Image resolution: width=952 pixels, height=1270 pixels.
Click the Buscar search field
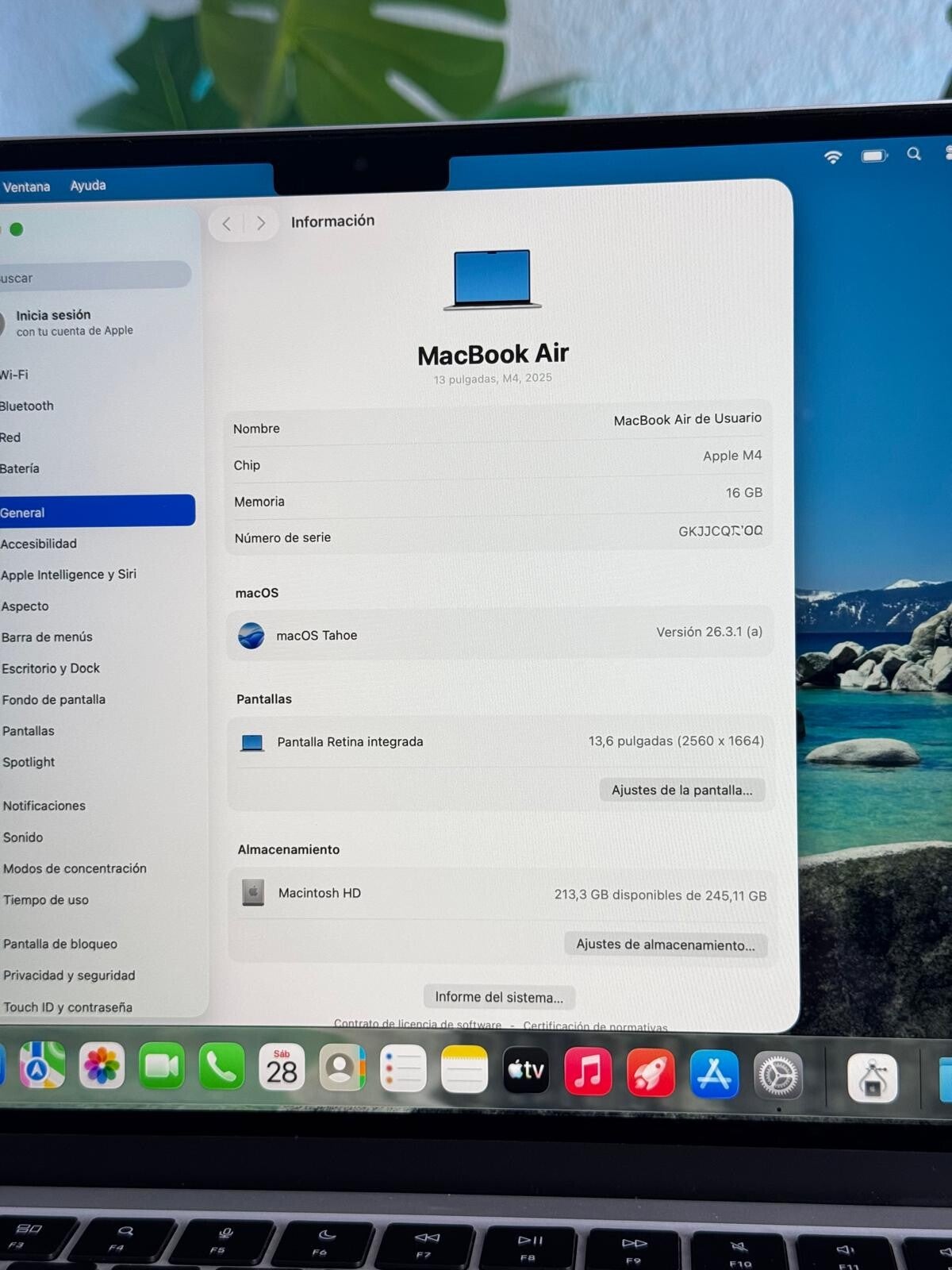[95, 277]
